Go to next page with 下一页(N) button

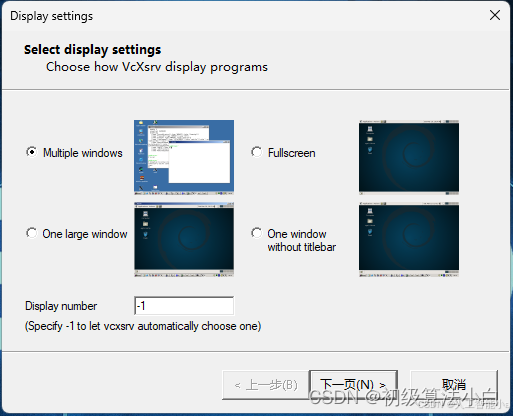point(353,385)
